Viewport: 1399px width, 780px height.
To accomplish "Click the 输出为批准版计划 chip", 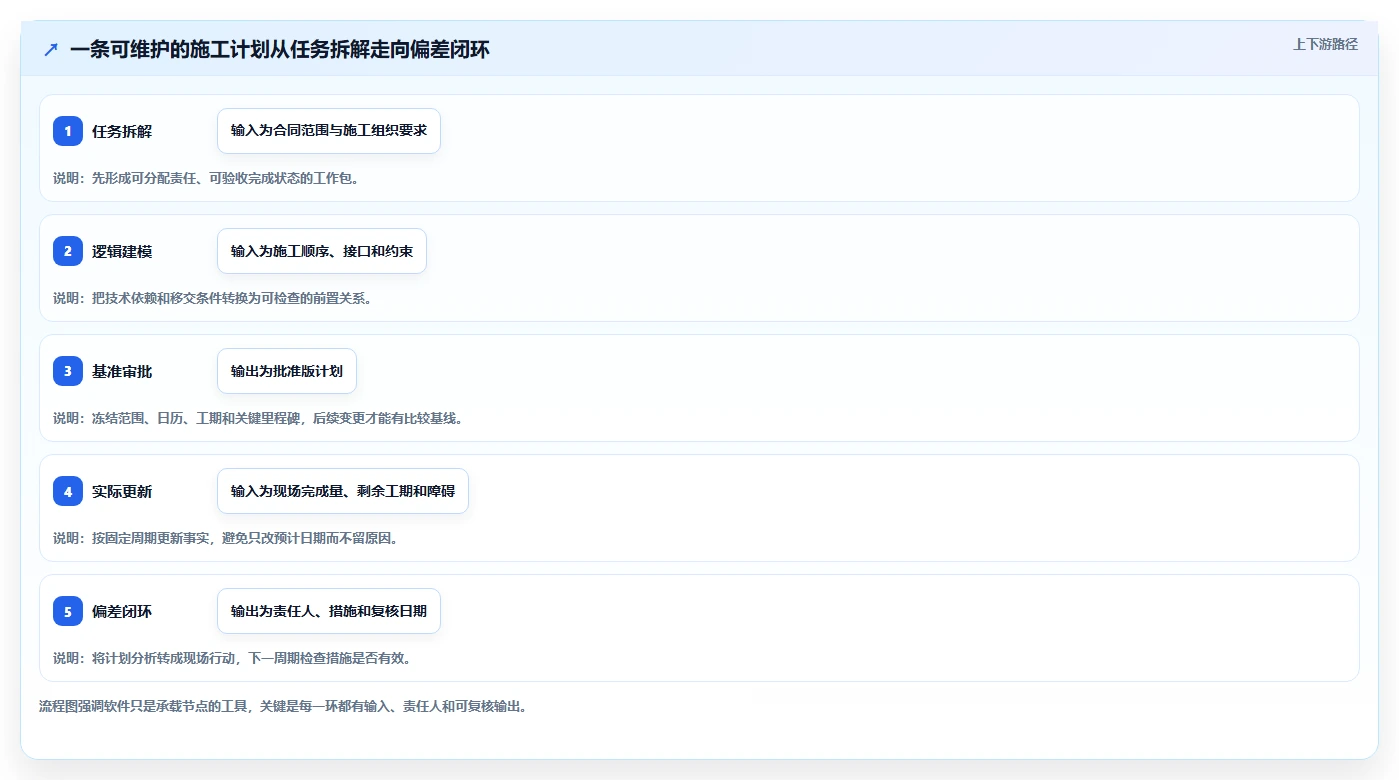I will [287, 371].
